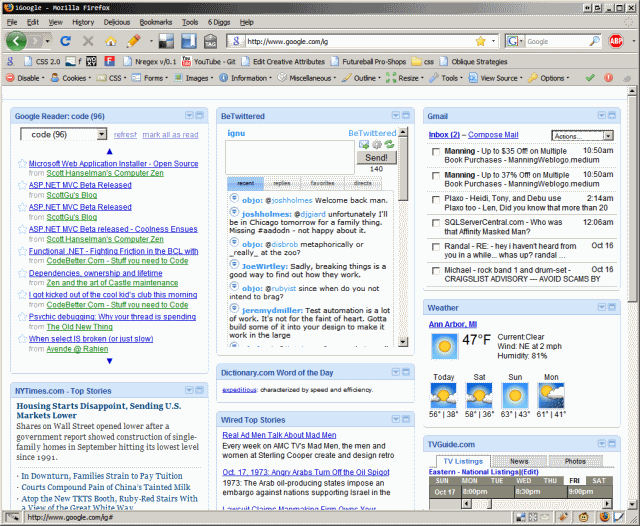
Task: Click the Stop loading X icon
Action: [88, 41]
